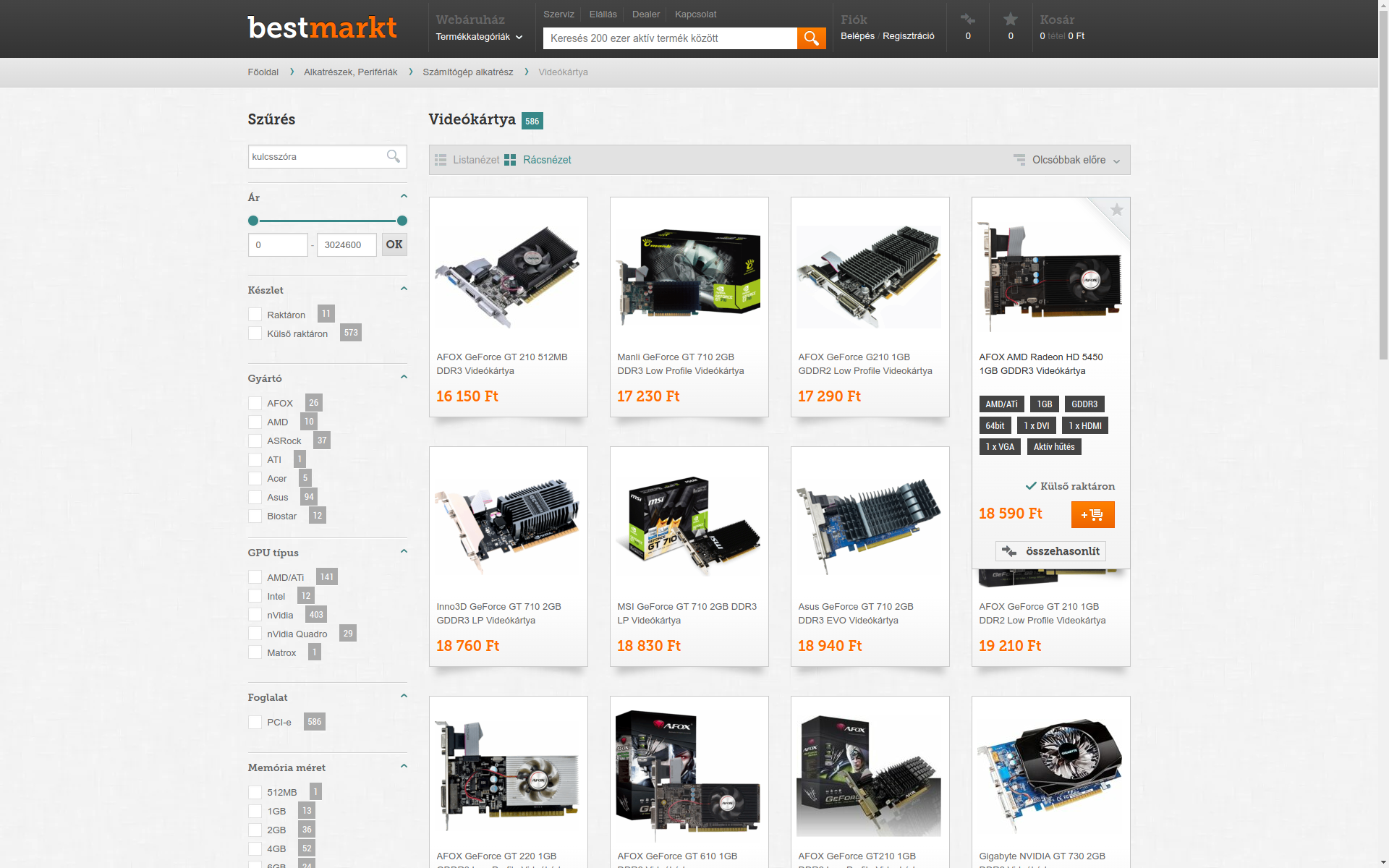Screen dimensions: 1389x868
Task: Go to Számítógép alkatrész breadcrumb
Action: 467,72
